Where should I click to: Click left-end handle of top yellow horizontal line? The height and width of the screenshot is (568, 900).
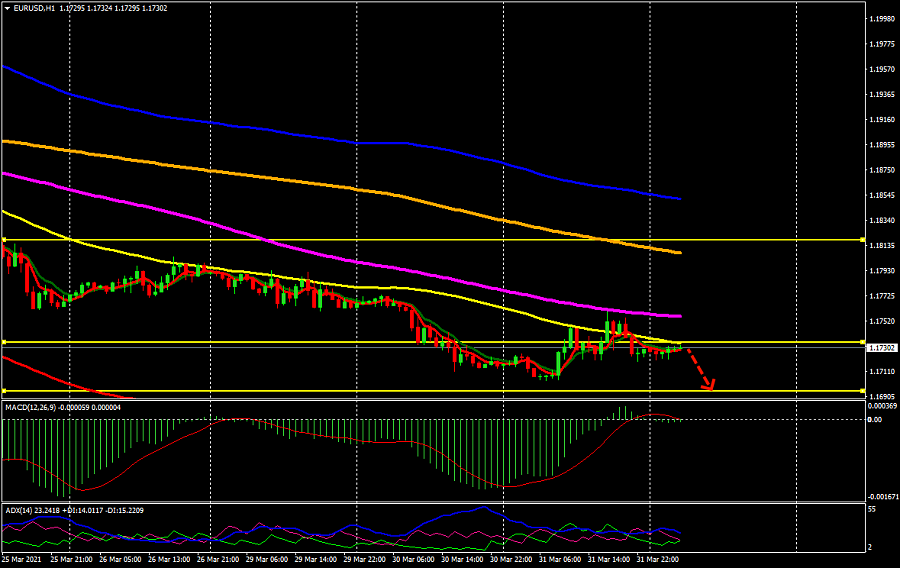4,240
